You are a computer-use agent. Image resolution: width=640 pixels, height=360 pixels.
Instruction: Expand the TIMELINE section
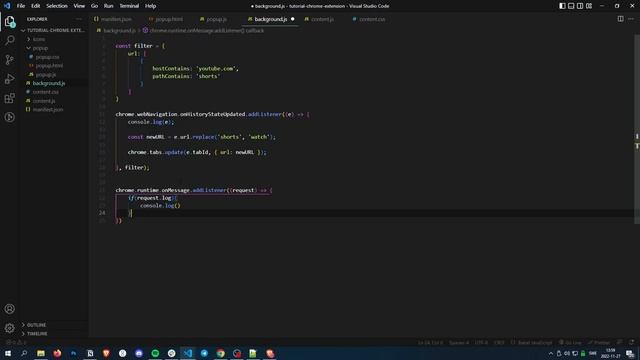54,334
